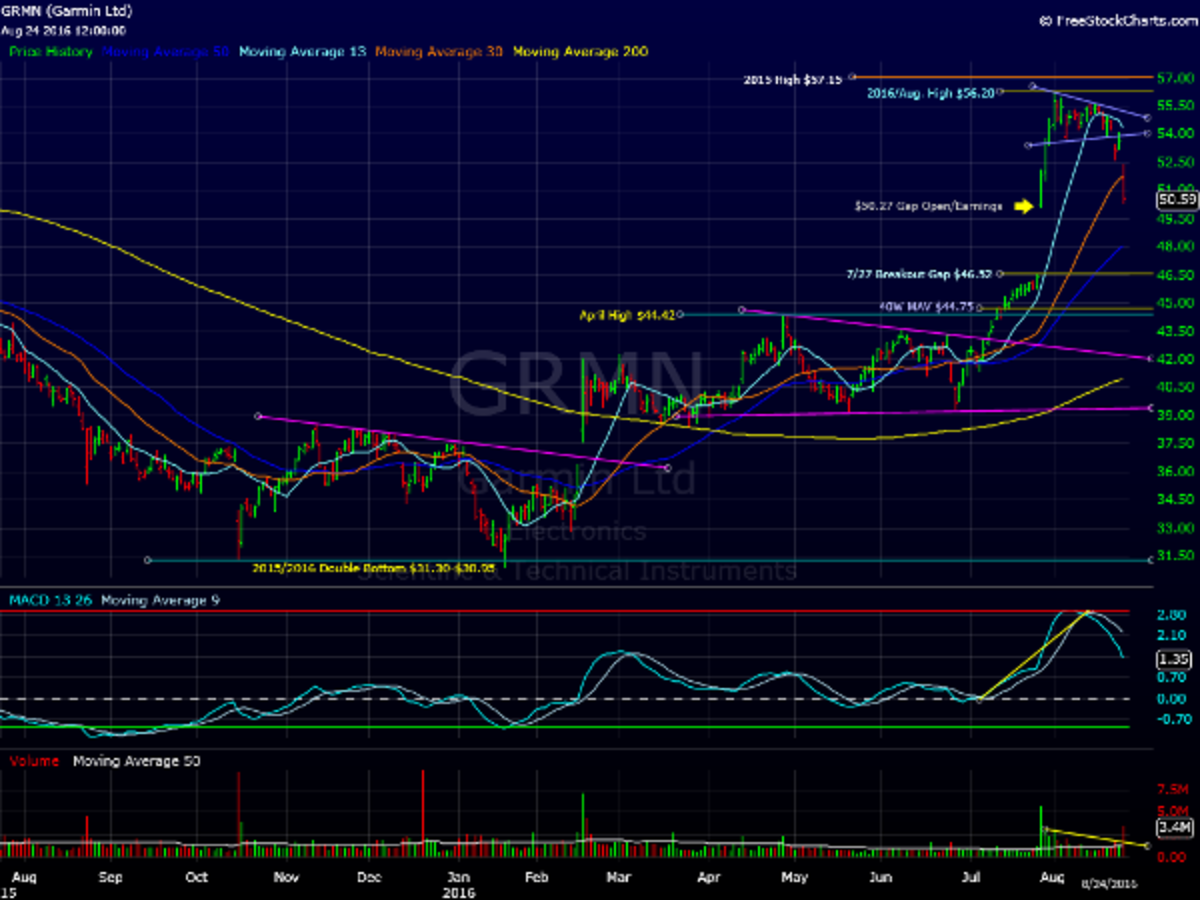
Task: Click the Nov month label on time axis
Action: point(287,877)
